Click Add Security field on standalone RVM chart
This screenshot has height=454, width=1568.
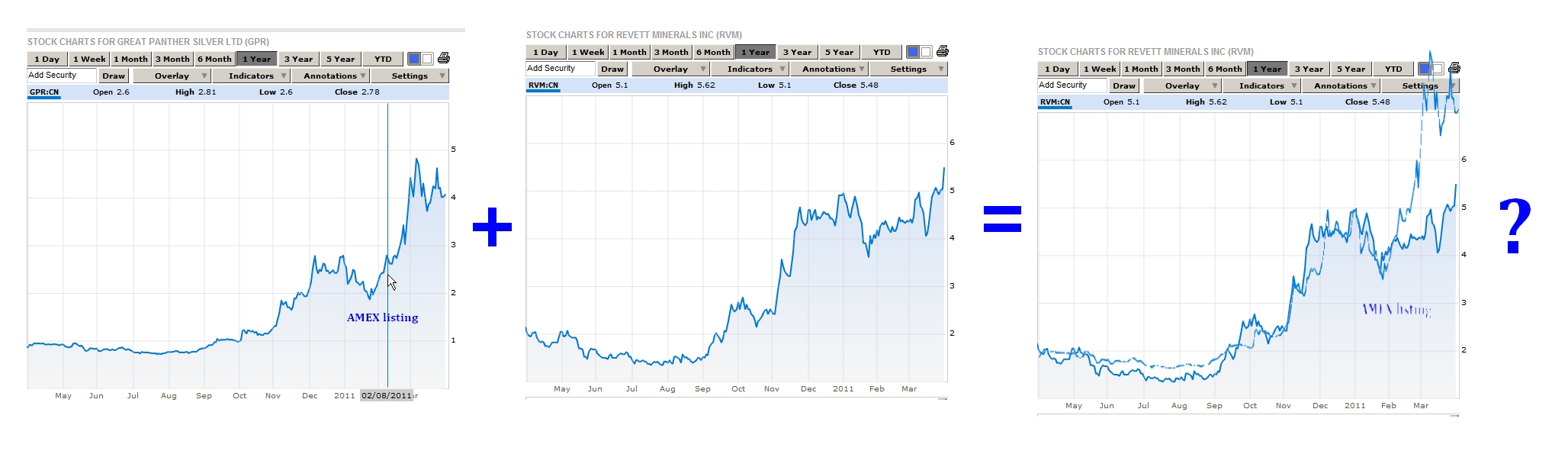point(561,69)
